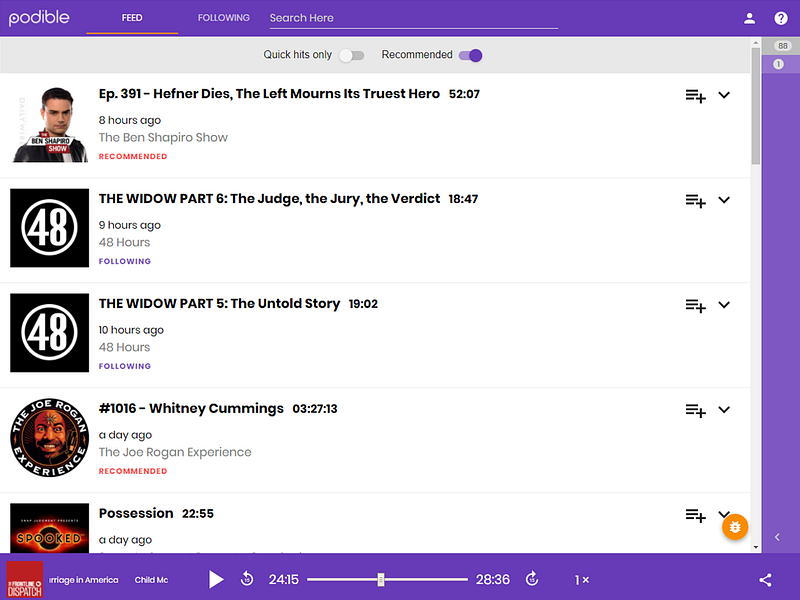The width and height of the screenshot is (800, 600).
Task: Add Whitney Cummings episode to playlist
Action: pyautogui.click(x=695, y=410)
